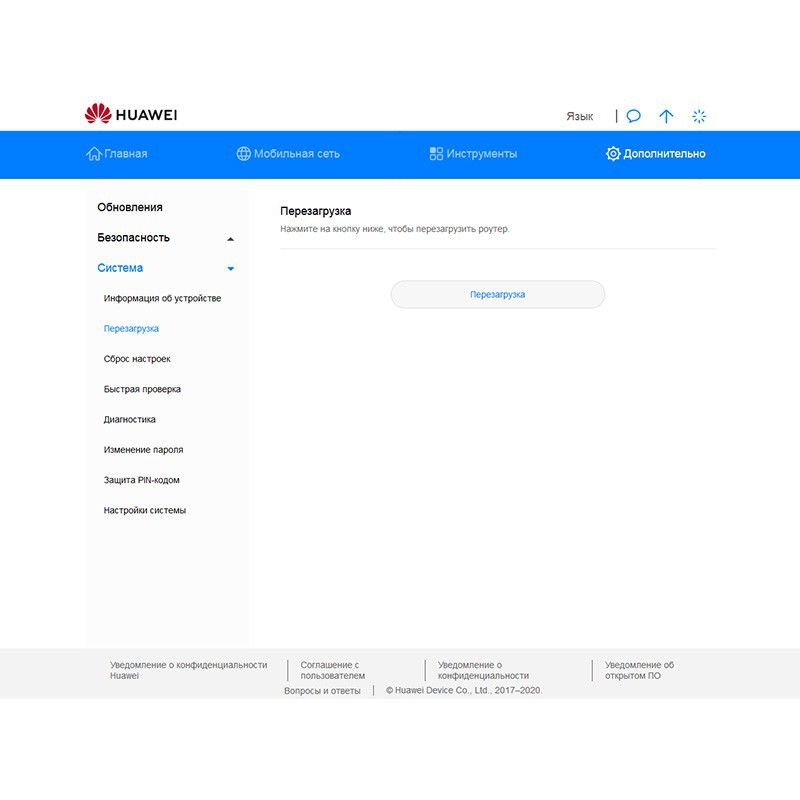Expand the Безопасность section arrow
The height and width of the screenshot is (800, 800).
231,239
